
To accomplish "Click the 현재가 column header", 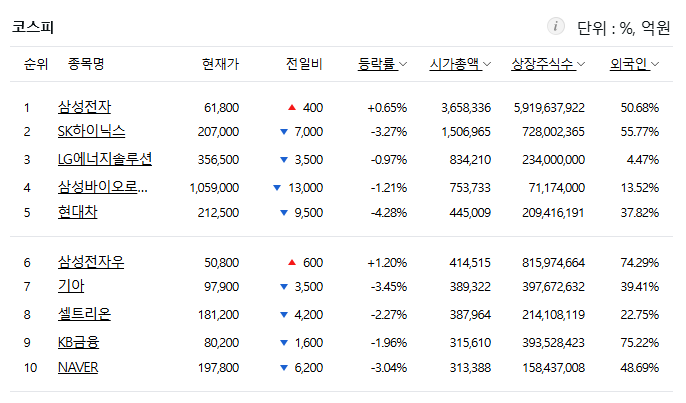I will (220, 64).
